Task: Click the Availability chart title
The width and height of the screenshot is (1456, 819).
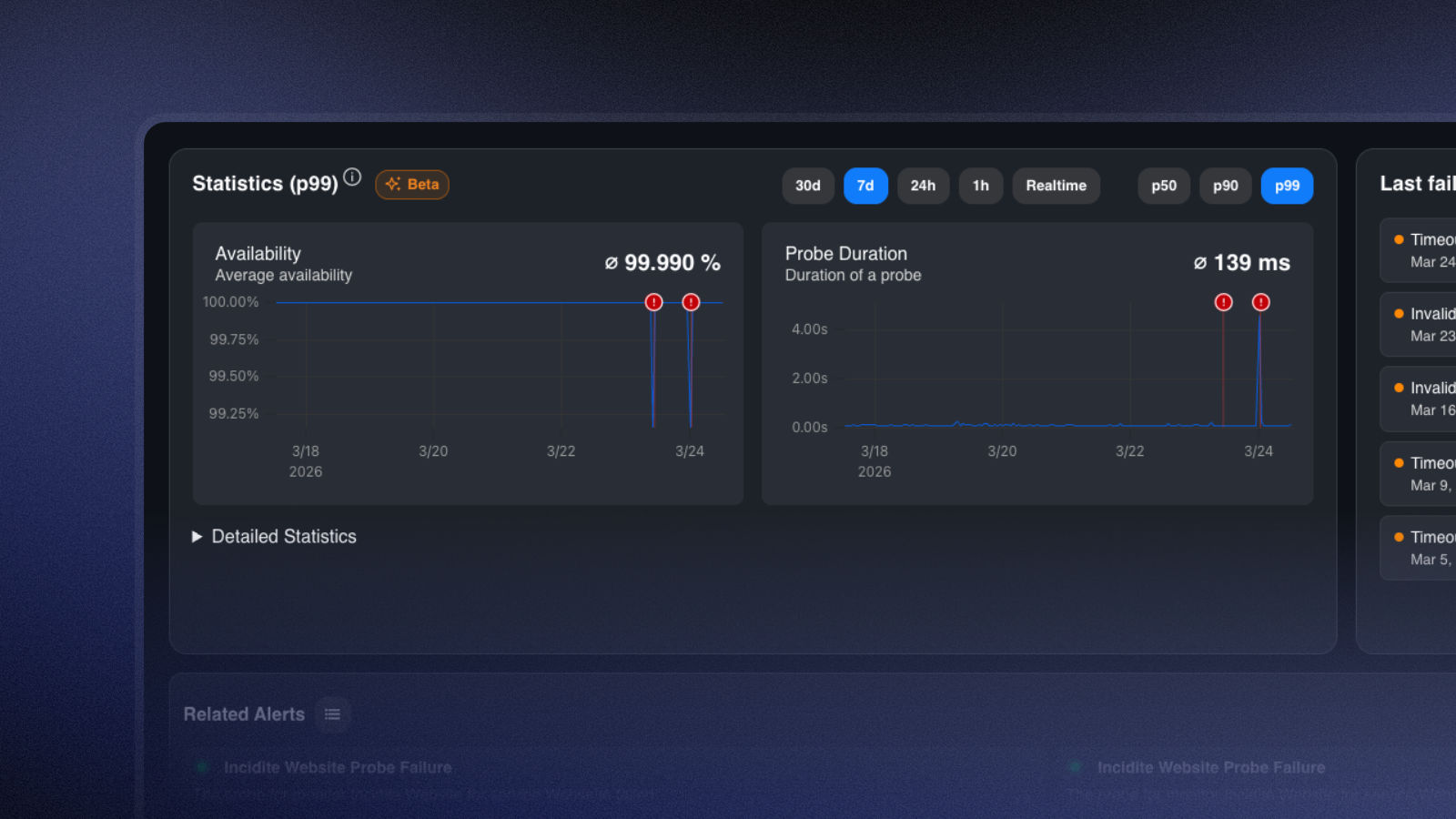Action: click(258, 254)
